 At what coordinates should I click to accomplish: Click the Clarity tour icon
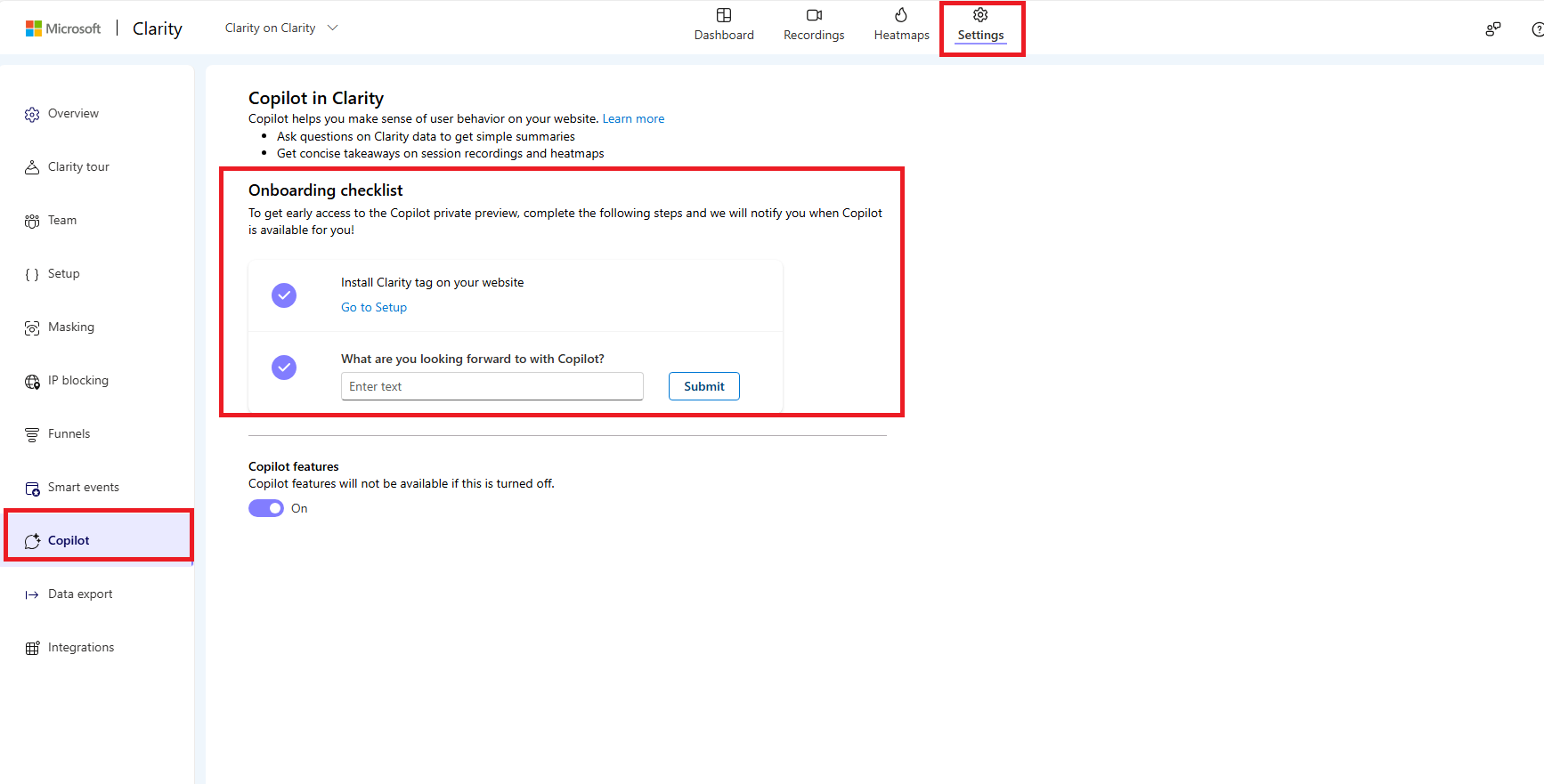click(32, 167)
